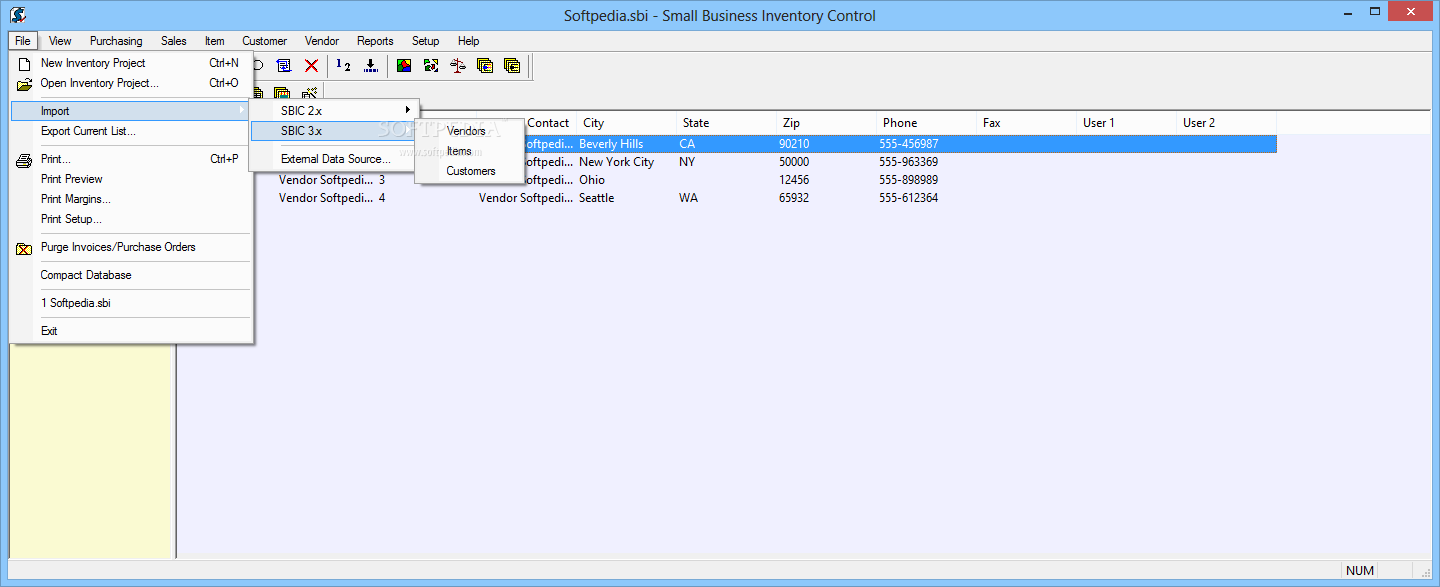Viewport: 1440px width, 587px height.
Task: Open the Purchasing menu
Action: (116, 41)
